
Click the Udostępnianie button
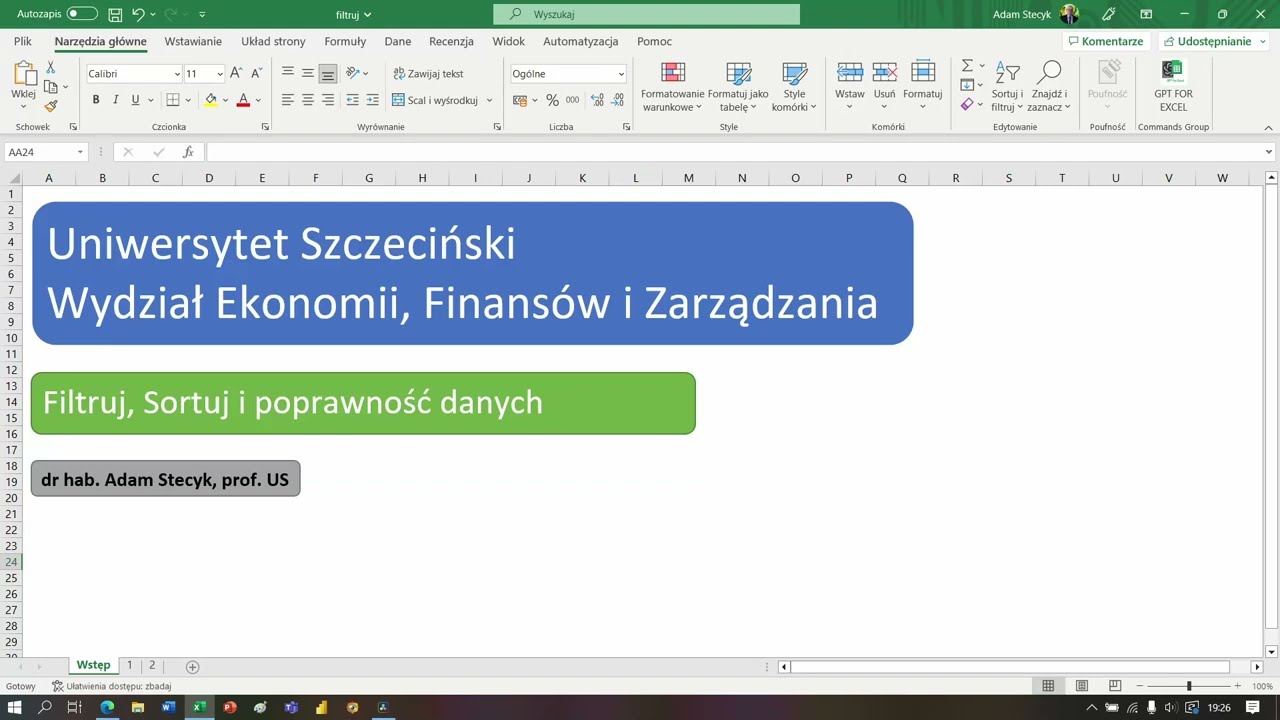(1214, 41)
